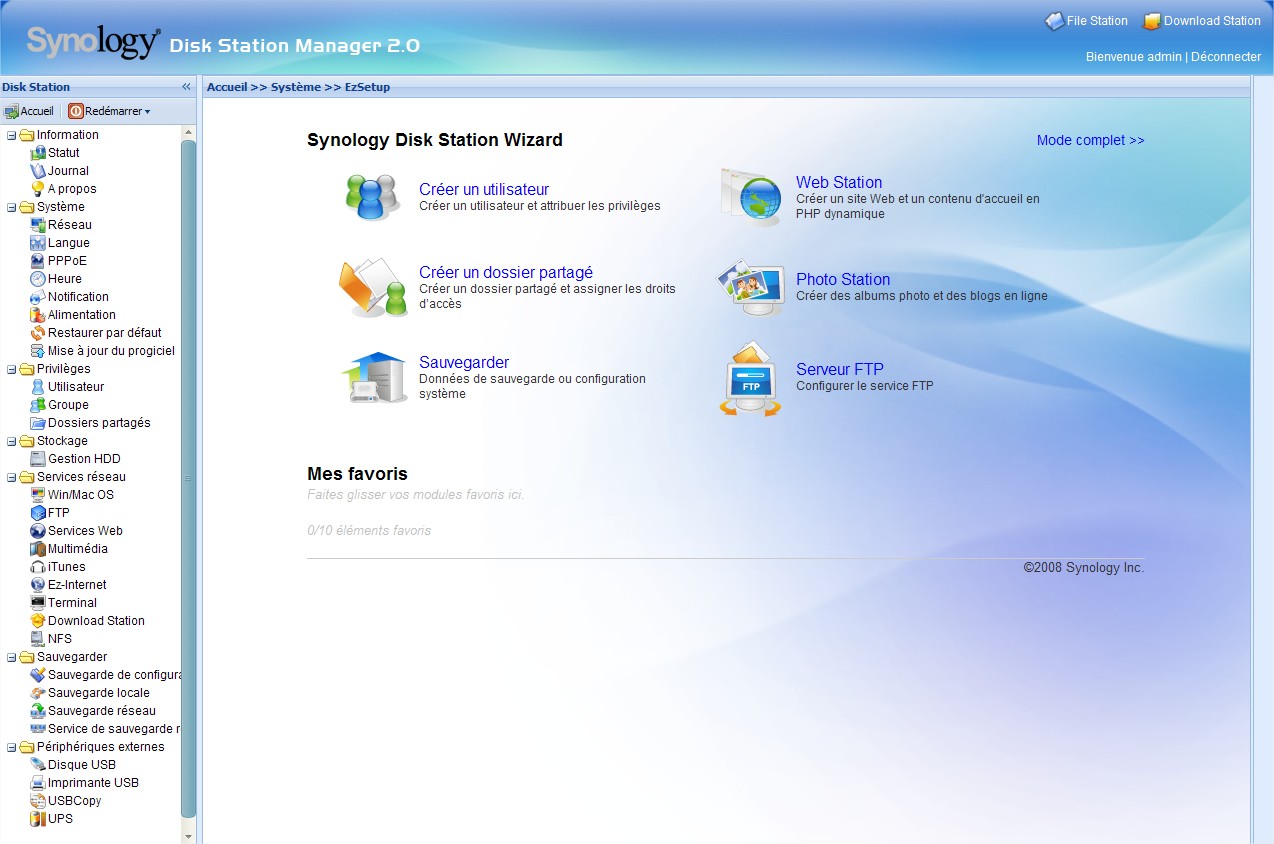Click the Heure clock icon

click(38, 279)
